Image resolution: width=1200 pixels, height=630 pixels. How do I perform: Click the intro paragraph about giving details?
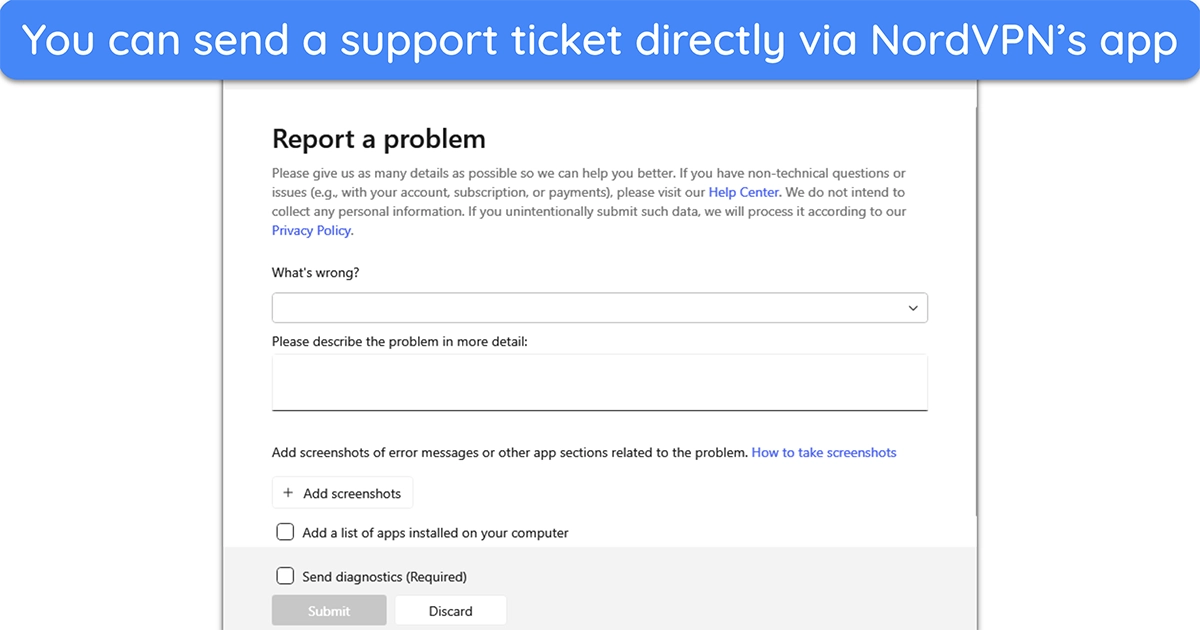[x=590, y=202]
